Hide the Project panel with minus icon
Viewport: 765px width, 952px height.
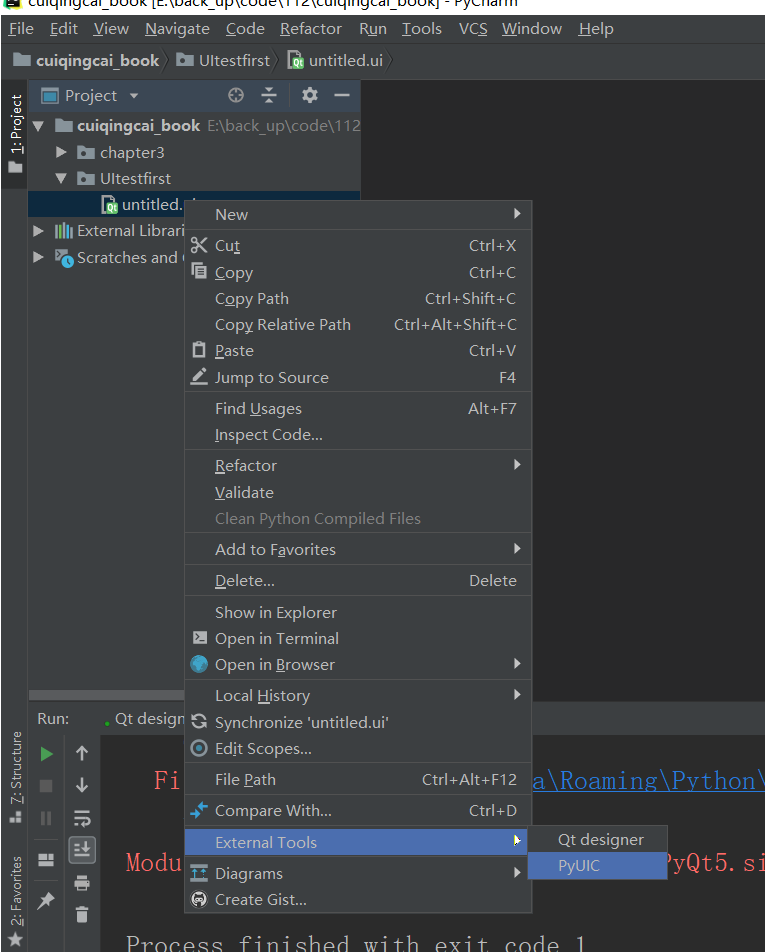(342, 95)
